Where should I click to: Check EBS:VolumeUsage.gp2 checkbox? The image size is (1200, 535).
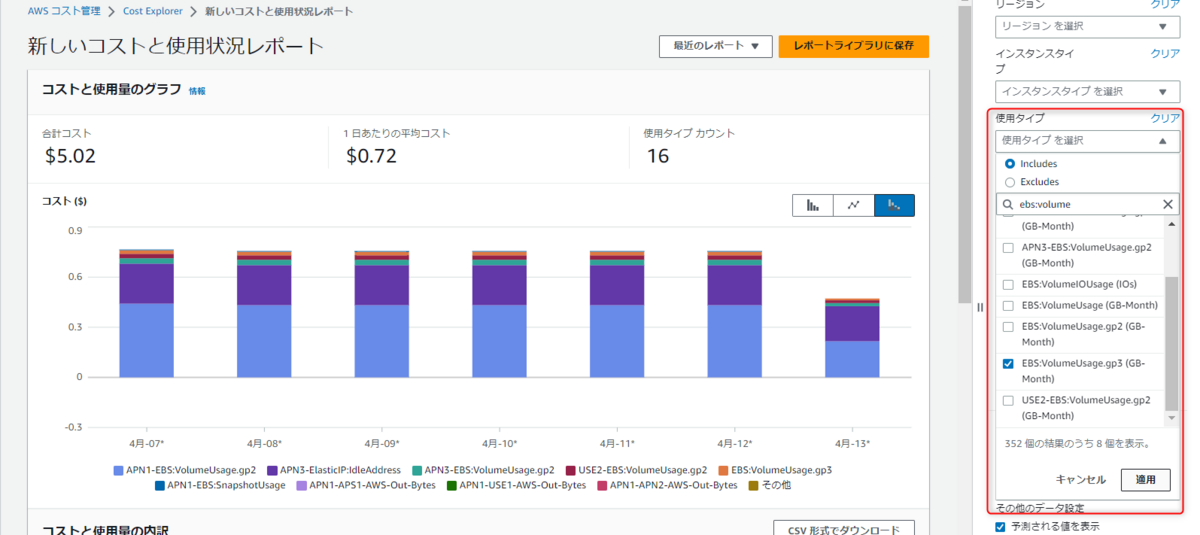pyautogui.click(x=1008, y=326)
